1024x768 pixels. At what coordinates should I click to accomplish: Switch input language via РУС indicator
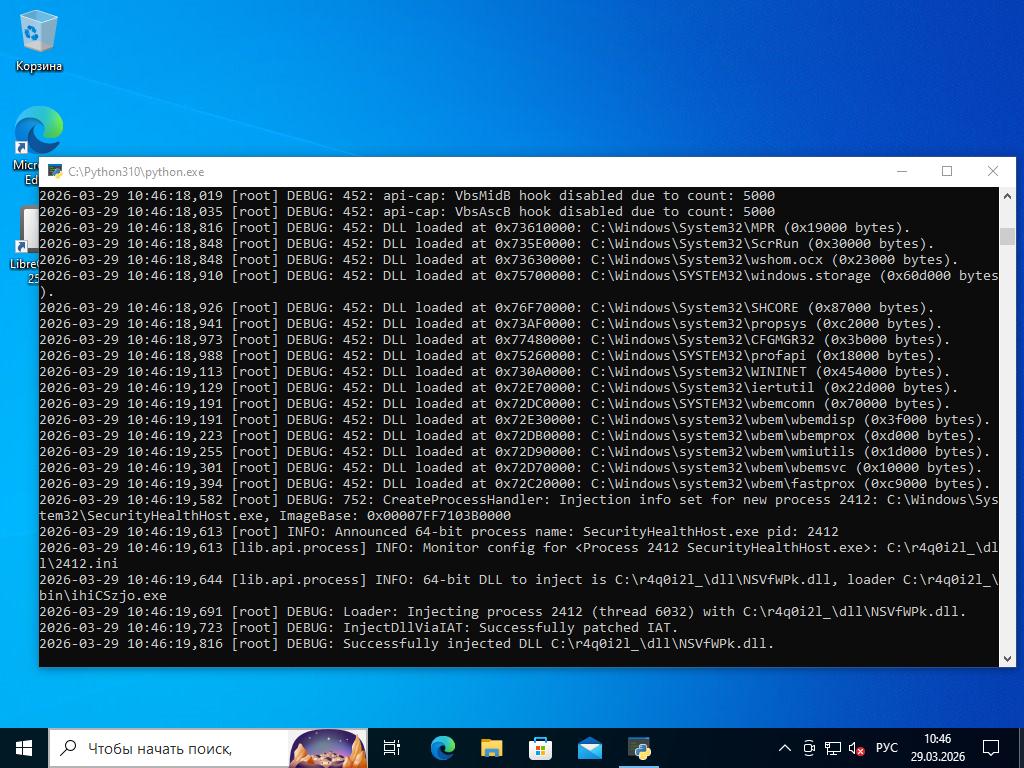coord(886,747)
